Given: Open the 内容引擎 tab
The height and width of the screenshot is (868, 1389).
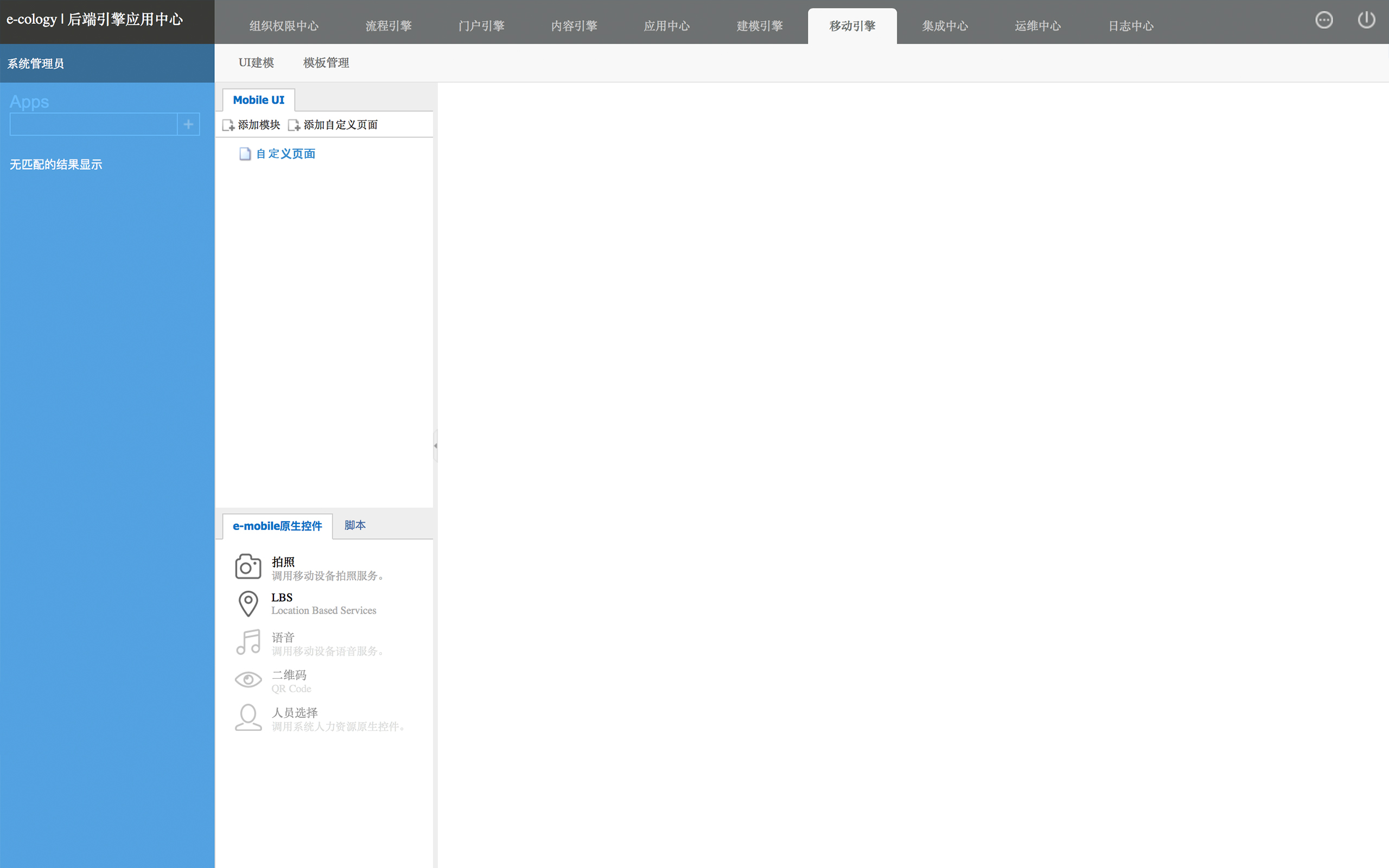Looking at the screenshot, I should pyautogui.click(x=574, y=27).
